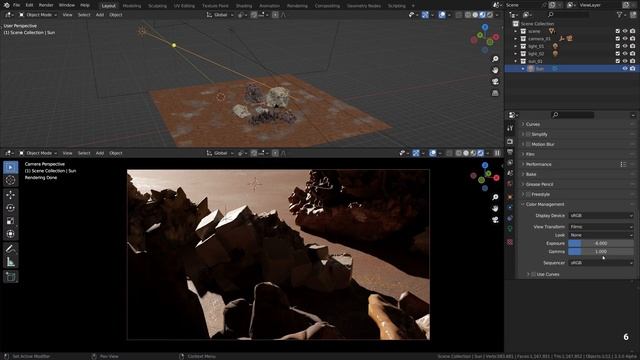This screenshot has width=640, height=360.
Task: Disable render camera icon for light_02
Action: 633,53
